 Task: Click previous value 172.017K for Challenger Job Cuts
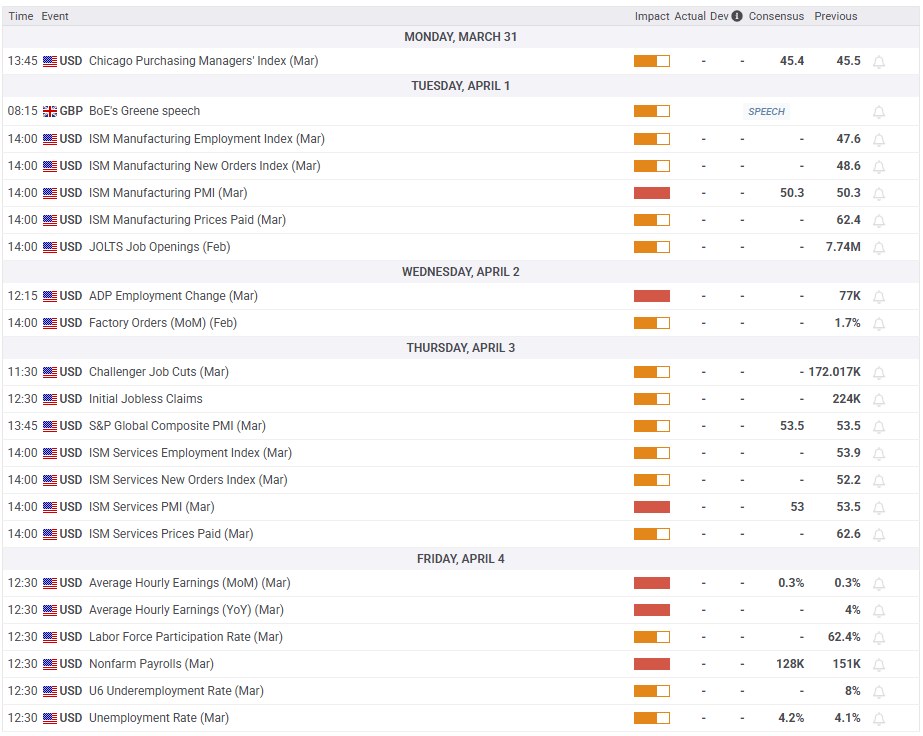click(834, 372)
